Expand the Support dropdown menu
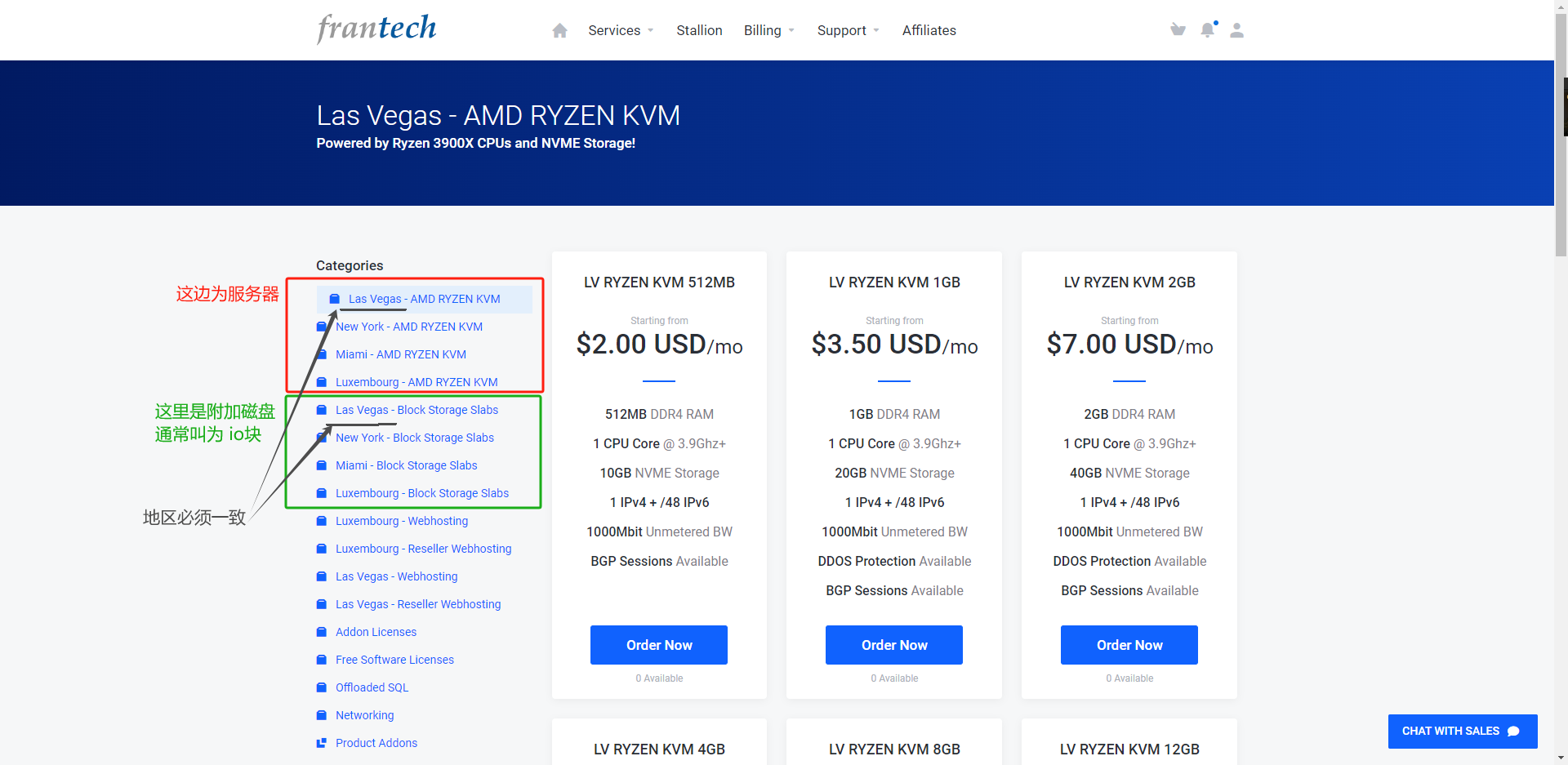 tap(848, 30)
